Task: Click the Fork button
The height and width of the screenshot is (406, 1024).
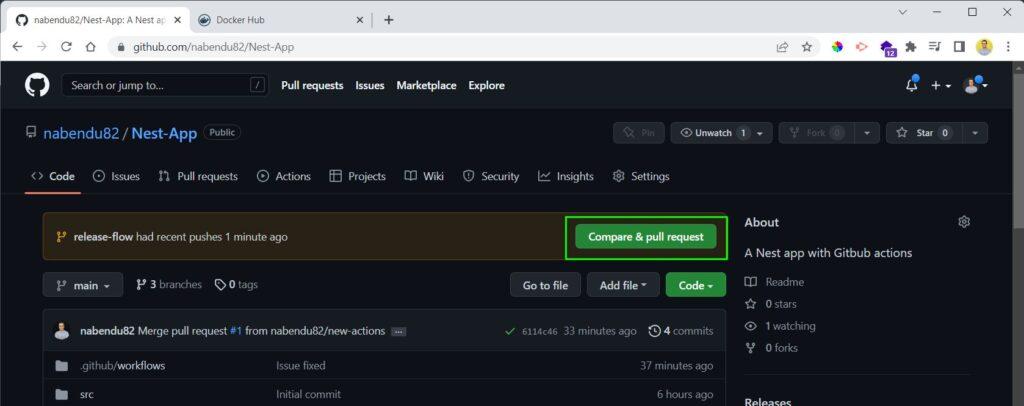Action: (816, 133)
